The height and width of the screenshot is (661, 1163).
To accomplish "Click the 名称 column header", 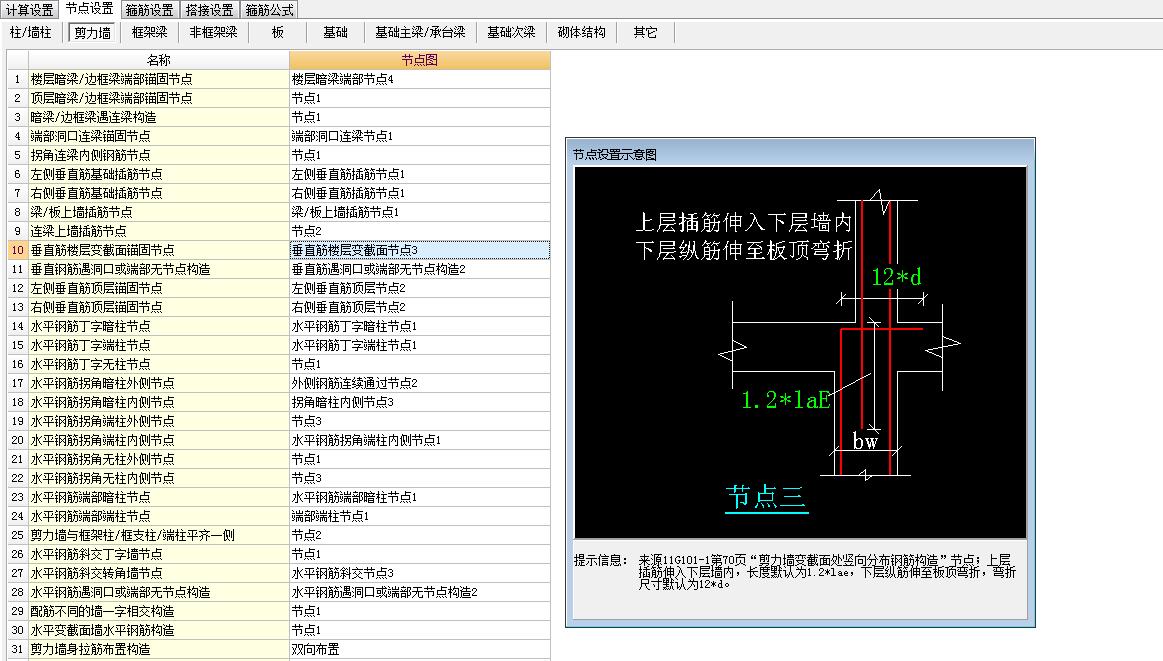I will point(159,60).
